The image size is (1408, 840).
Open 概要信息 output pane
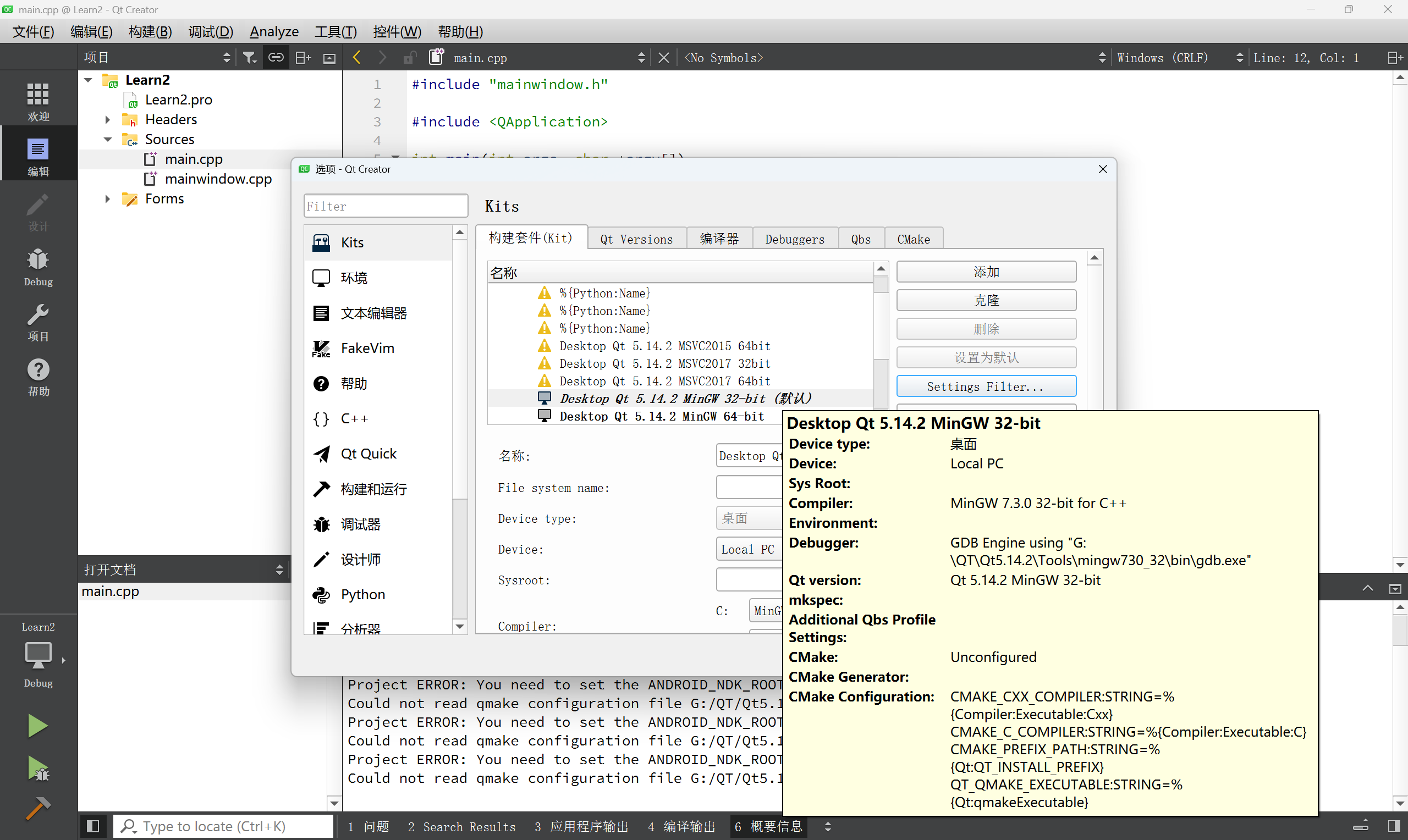pos(768,826)
